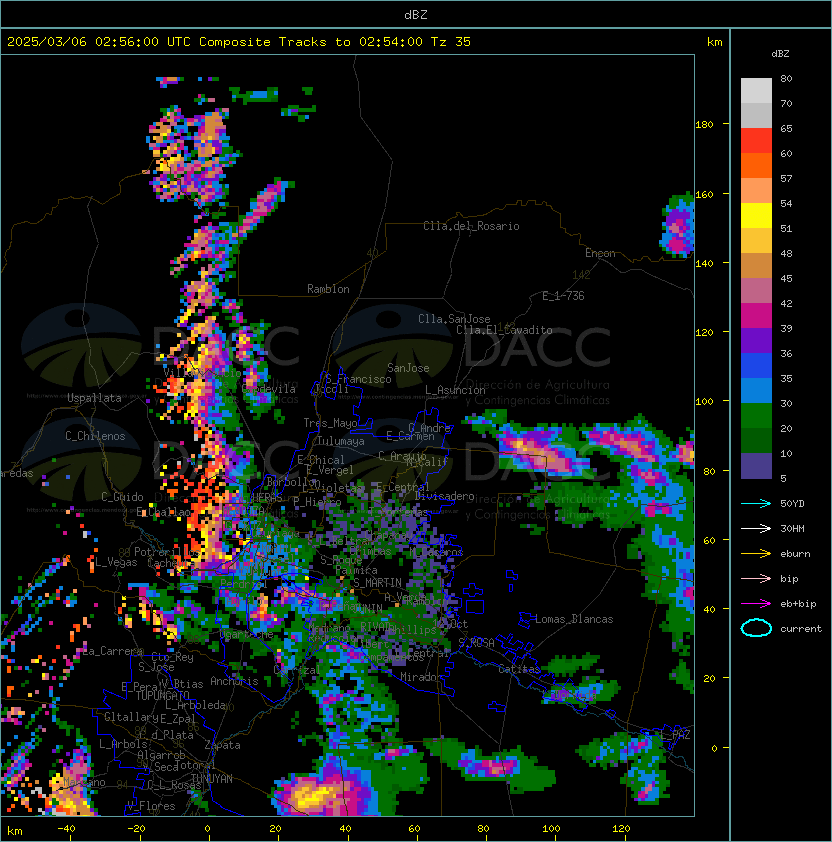Click the 'Clla.SanJose' map label
832x842 pixels.
(454, 319)
